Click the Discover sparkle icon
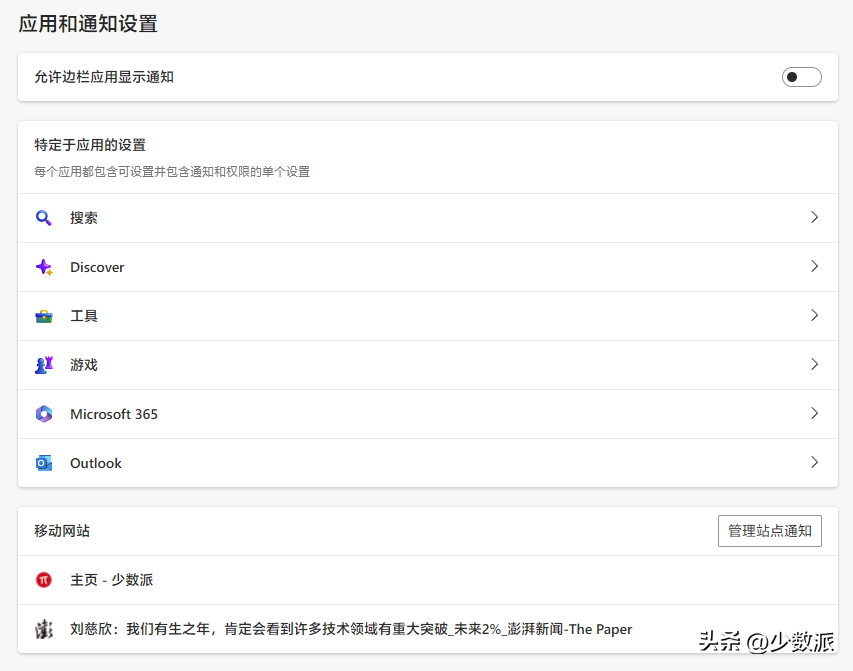This screenshot has width=853, height=671. [x=44, y=267]
